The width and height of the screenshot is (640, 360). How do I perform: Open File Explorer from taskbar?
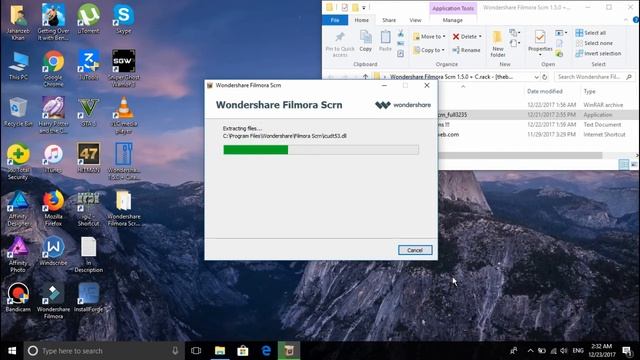point(220,351)
